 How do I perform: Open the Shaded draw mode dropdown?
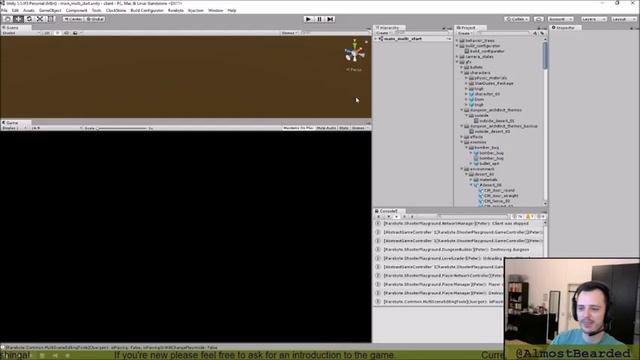coord(20,33)
